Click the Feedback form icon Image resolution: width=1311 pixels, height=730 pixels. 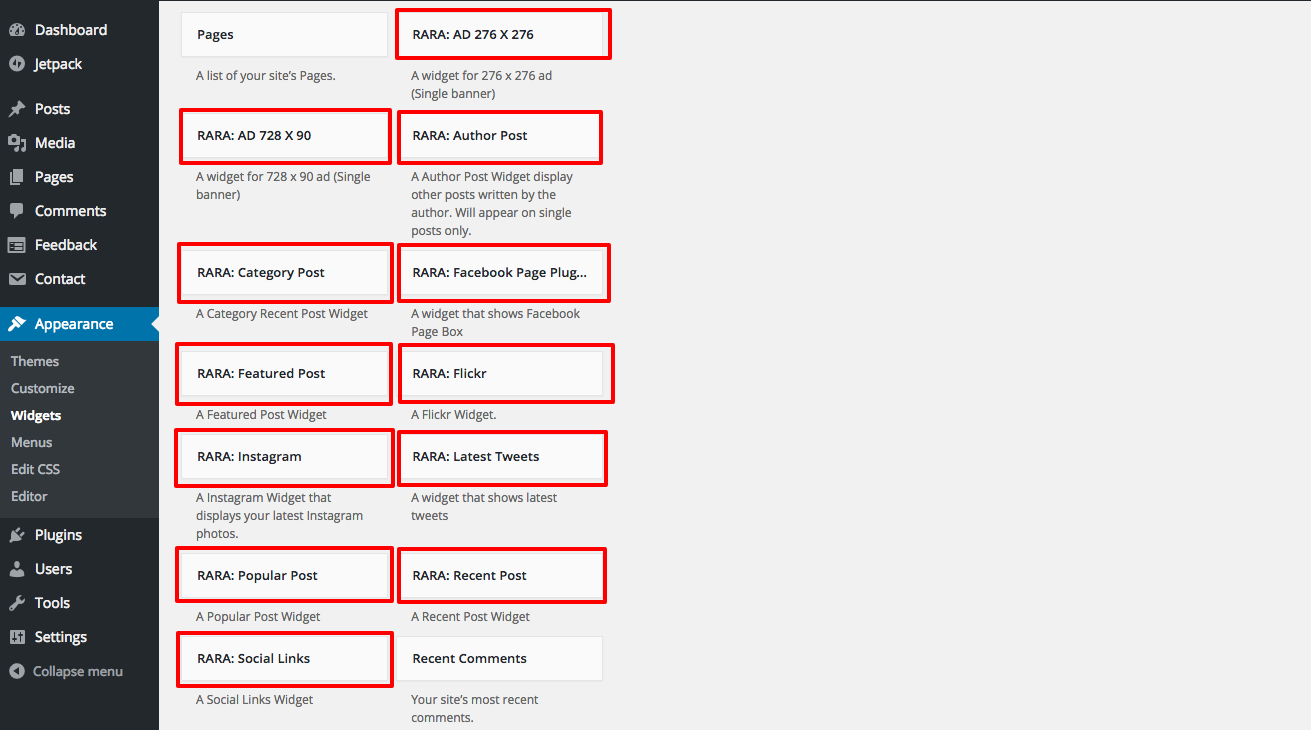[x=17, y=245]
